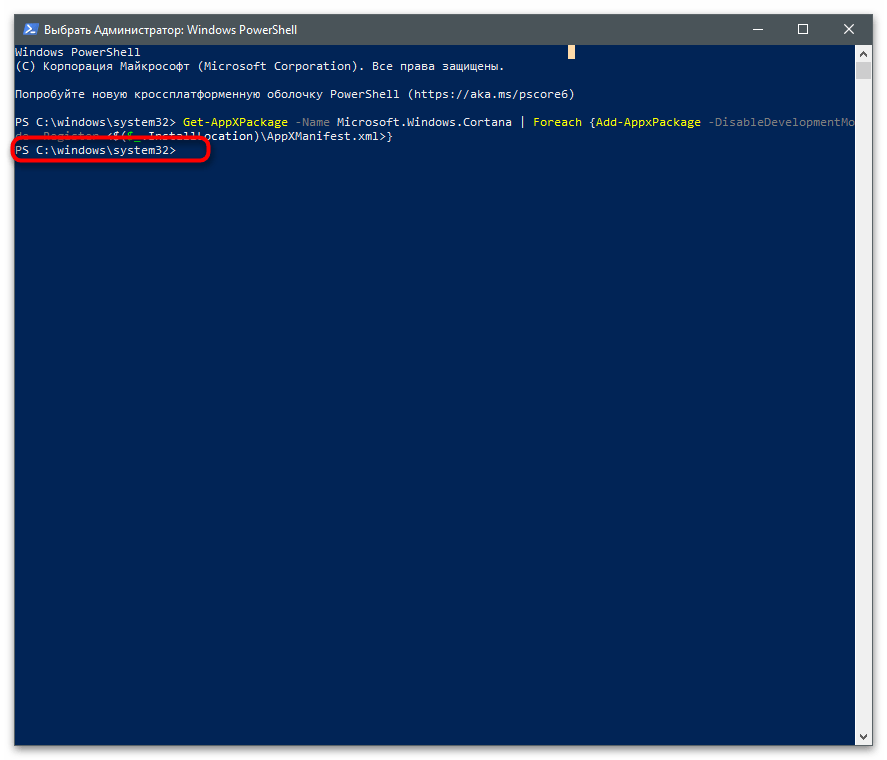
Task: Minimize the PowerShell window
Action: [x=759, y=30]
